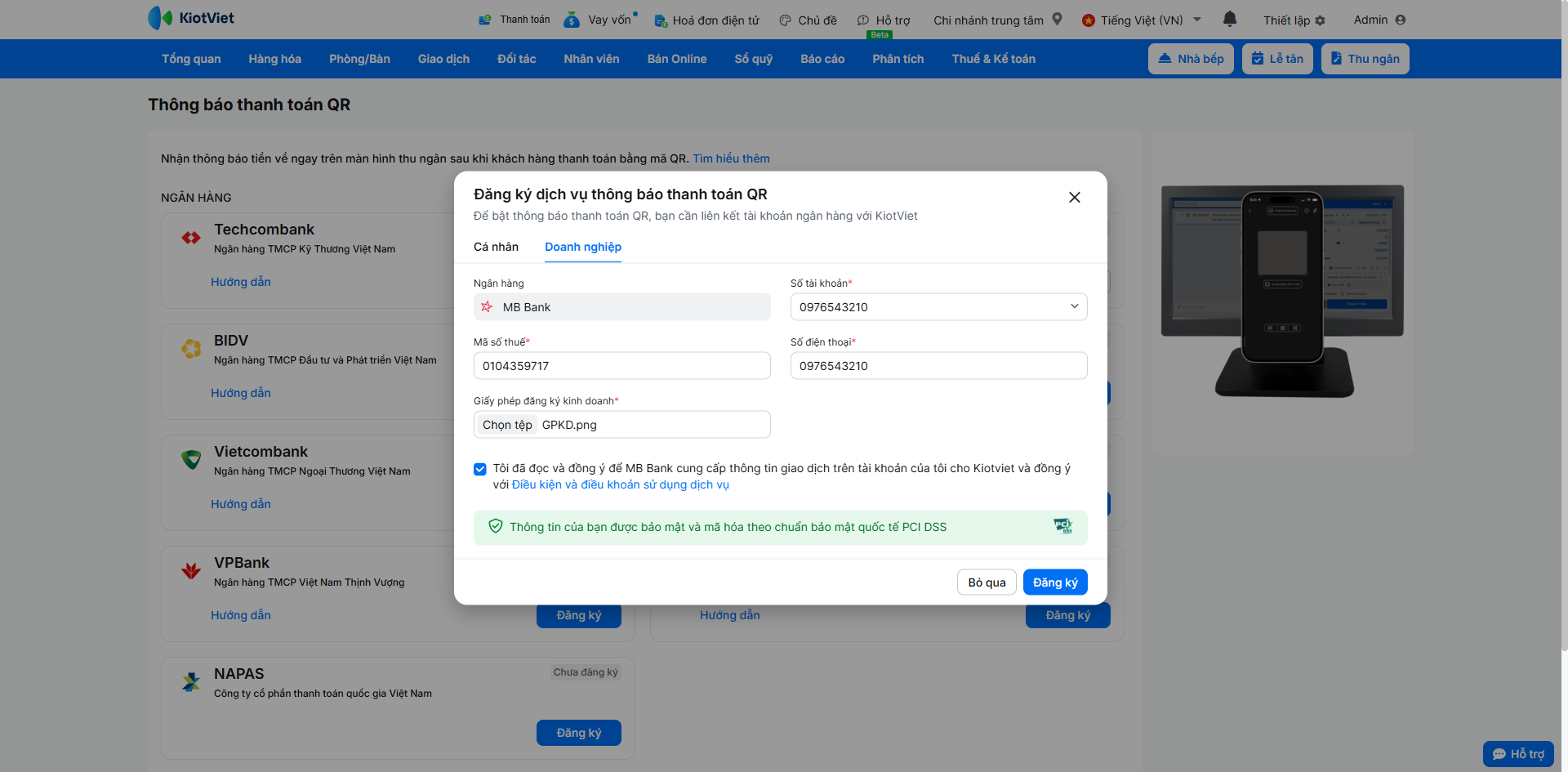Uncheck the MB Bank terms agreement checkbox
The image size is (1568, 772).
[480, 469]
